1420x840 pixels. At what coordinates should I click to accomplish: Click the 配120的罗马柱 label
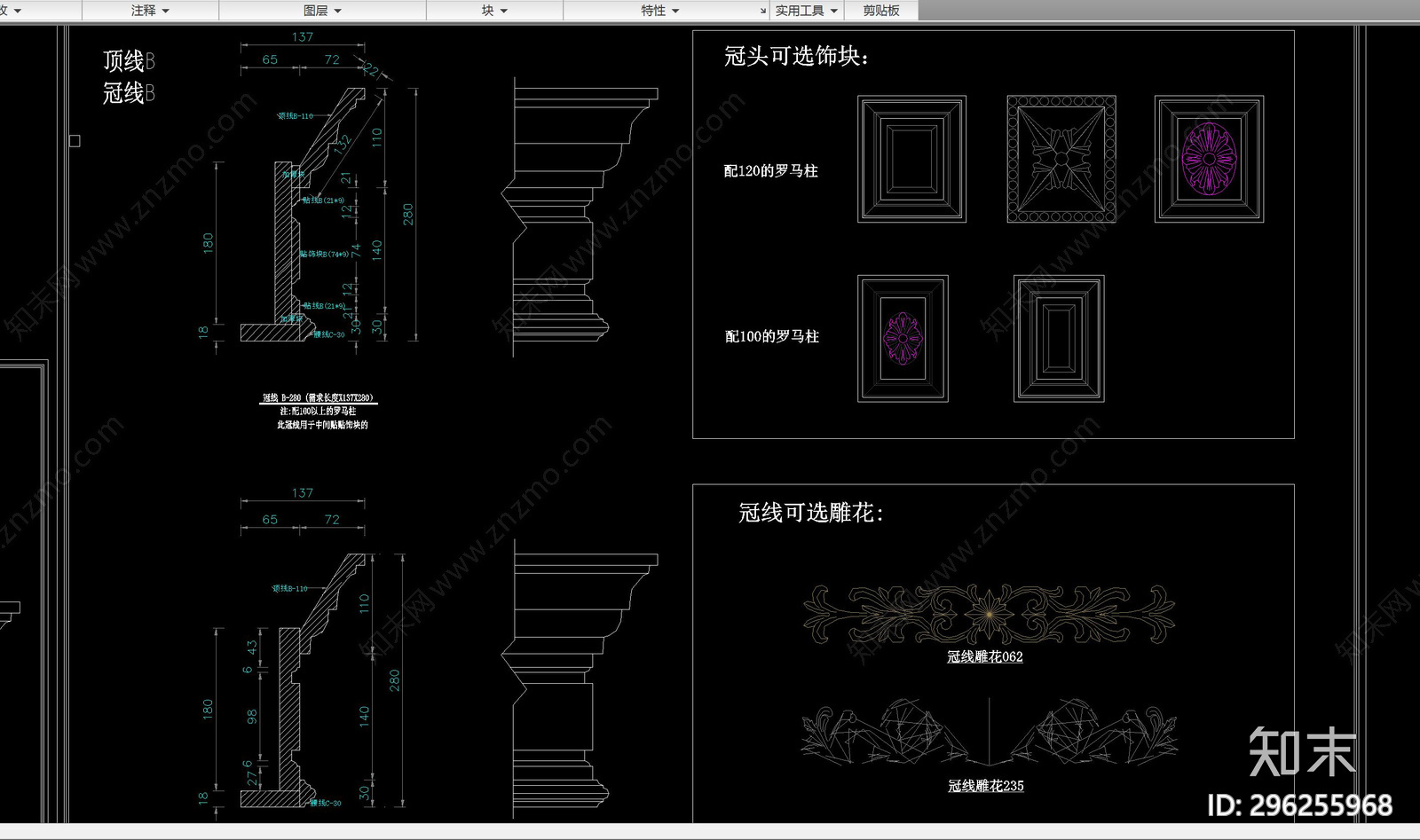coord(770,170)
